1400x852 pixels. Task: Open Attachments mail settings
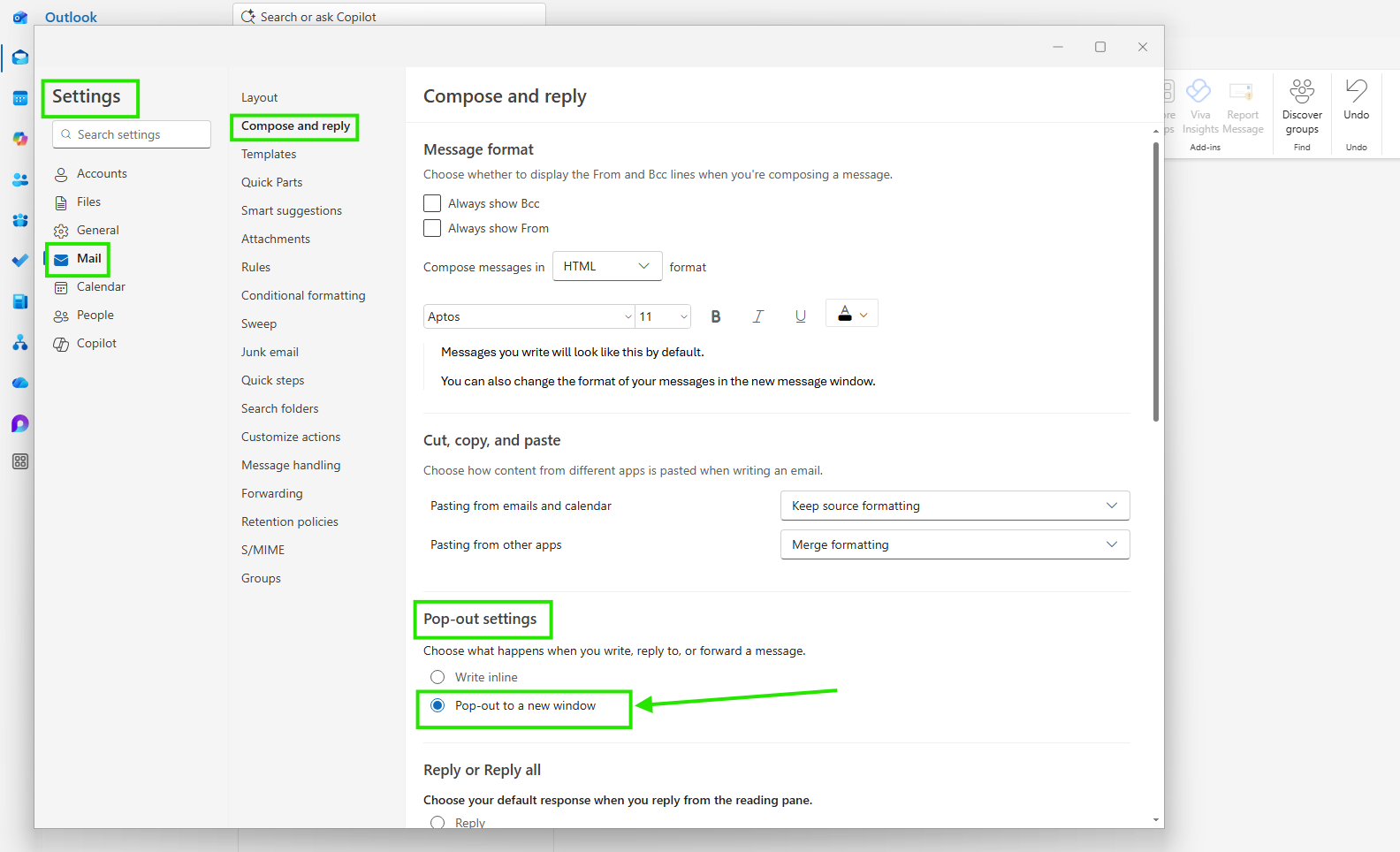(x=276, y=239)
